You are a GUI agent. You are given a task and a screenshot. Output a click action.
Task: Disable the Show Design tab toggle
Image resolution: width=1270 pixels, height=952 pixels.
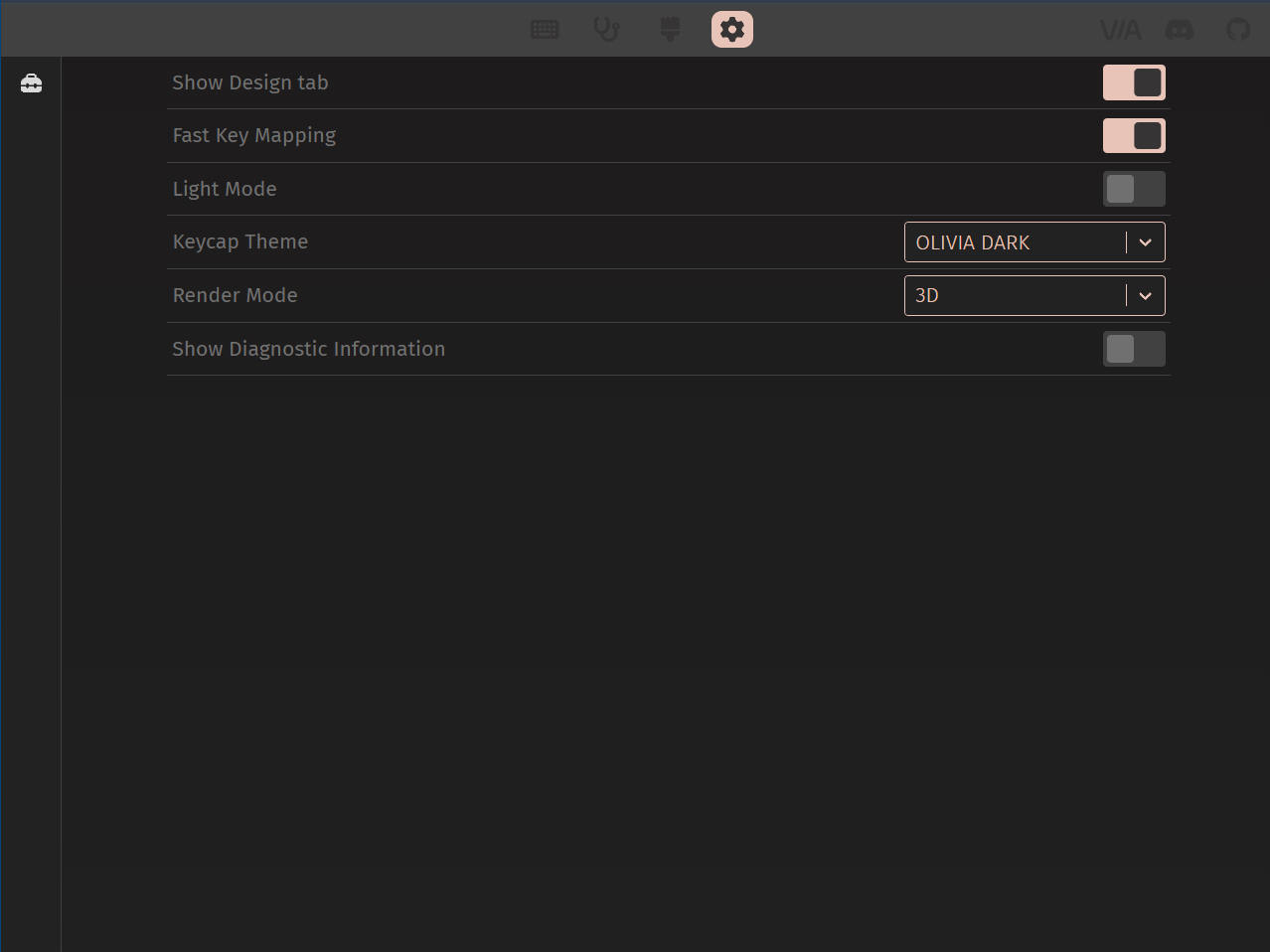click(1134, 82)
